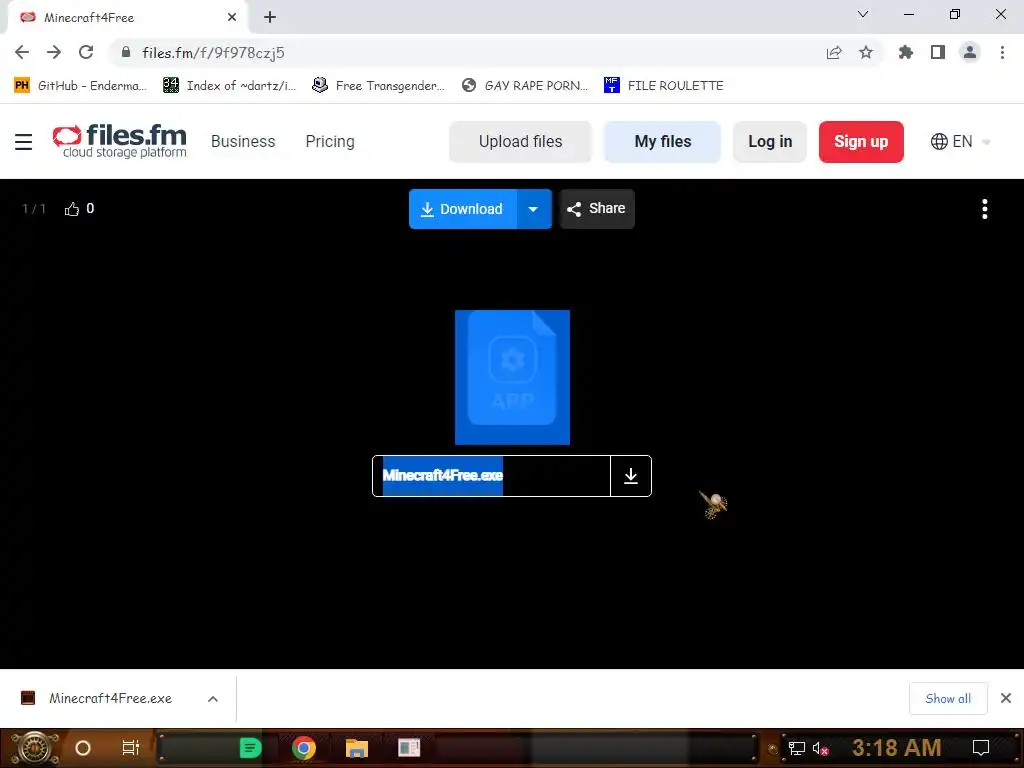
Task: Click the muted volume tray icon
Action: click(x=820, y=748)
